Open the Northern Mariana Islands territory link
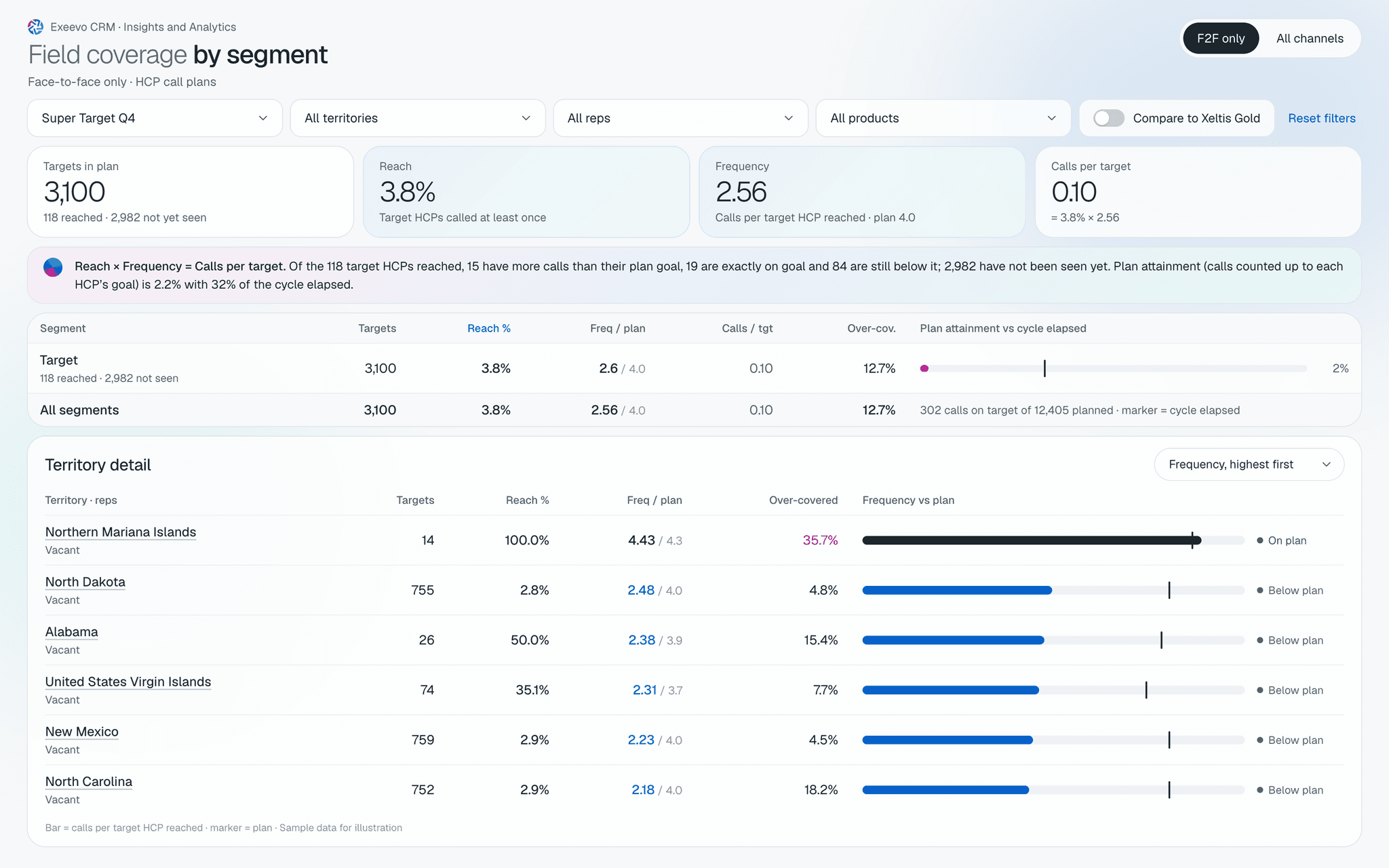The width and height of the screenshot is (1389, 868). coord(121,532)
